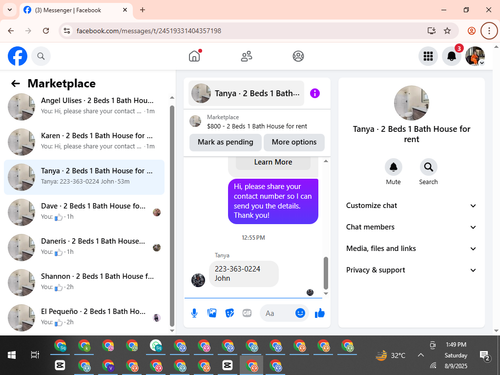Click the conversation list scrollbar
The width and height of the screenshot is (500, 375).
click(172, 216)
